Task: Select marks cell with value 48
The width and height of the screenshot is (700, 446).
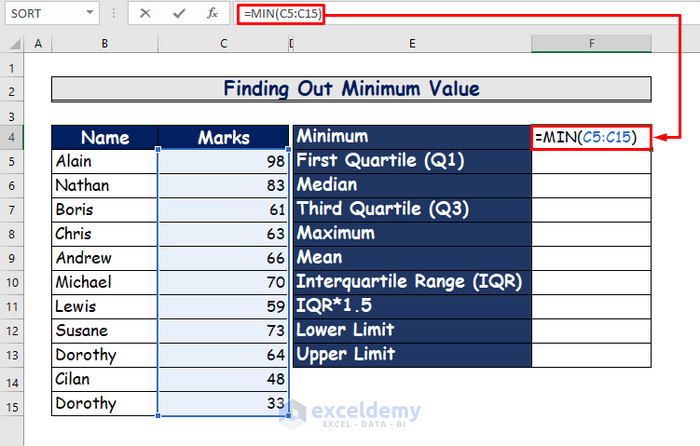Action: tap(224, 379)
